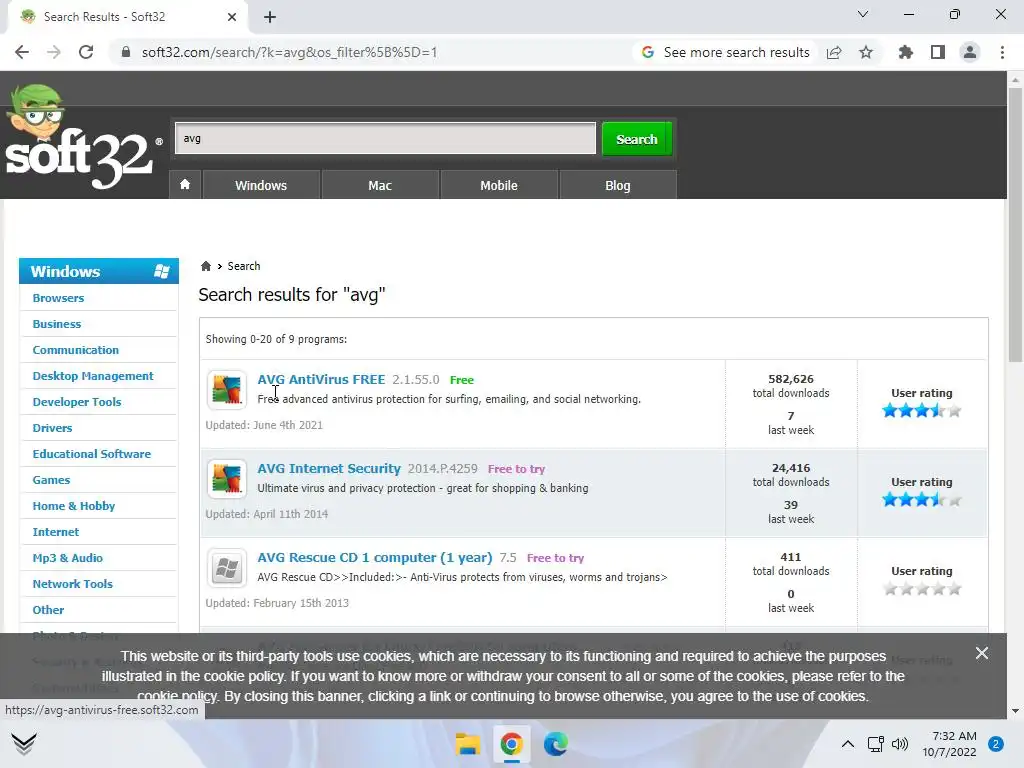Open the Mobile navigation tab

(x=499, y=185)
